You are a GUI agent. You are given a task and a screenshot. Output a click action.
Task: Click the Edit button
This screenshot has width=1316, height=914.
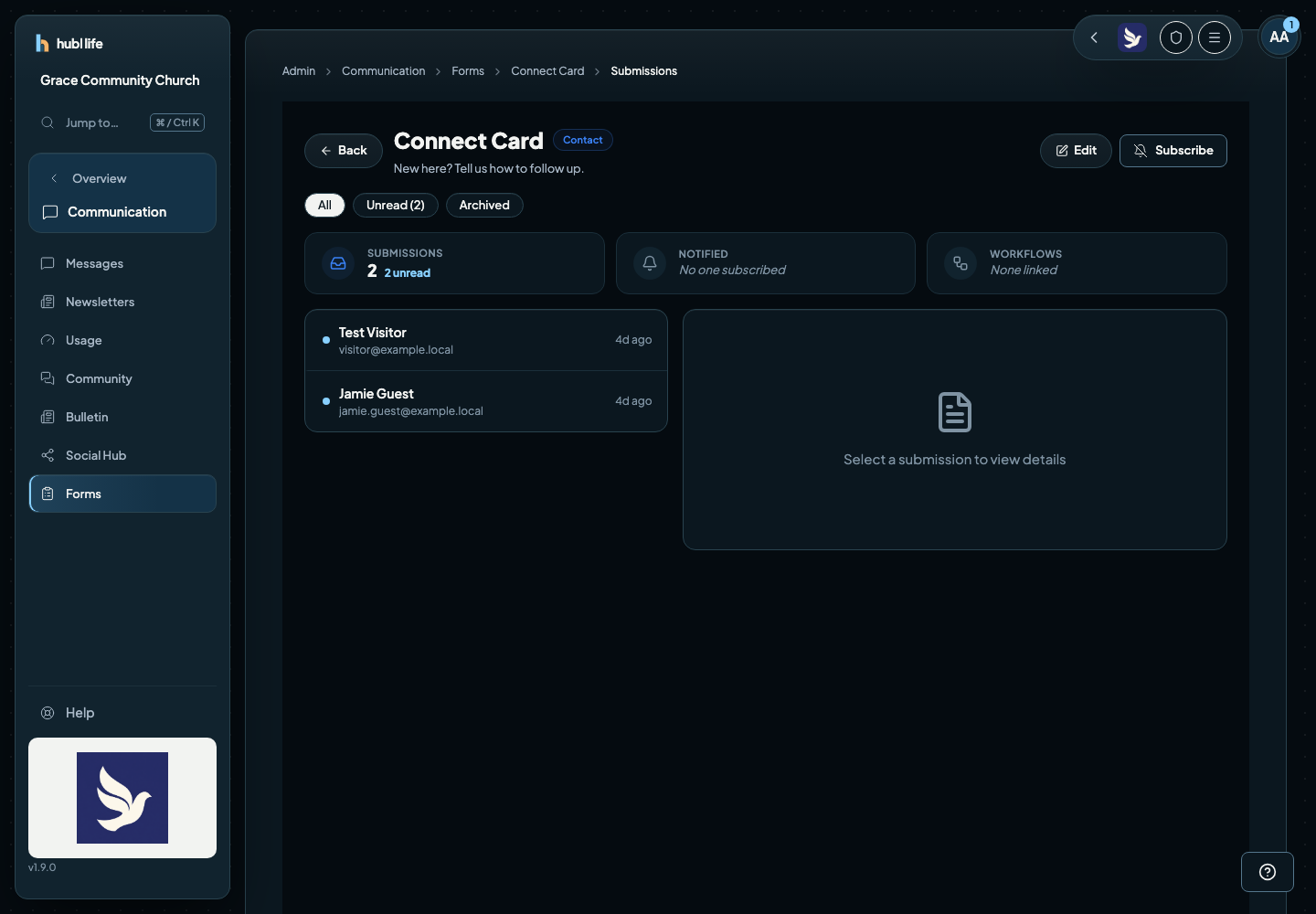click(x=1076, y=151)
